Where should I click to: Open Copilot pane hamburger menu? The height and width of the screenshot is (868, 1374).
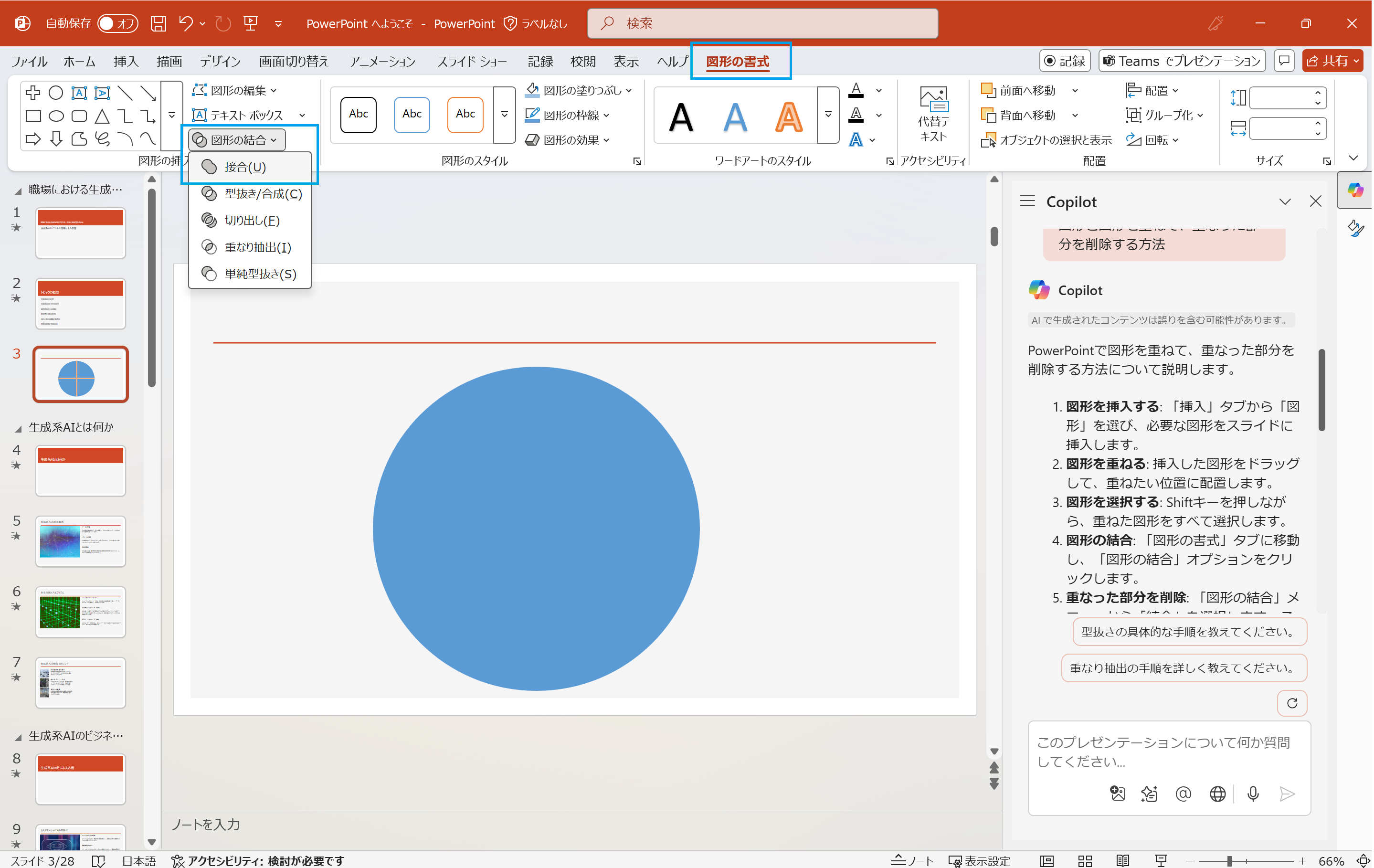[x=1027, y=201]
